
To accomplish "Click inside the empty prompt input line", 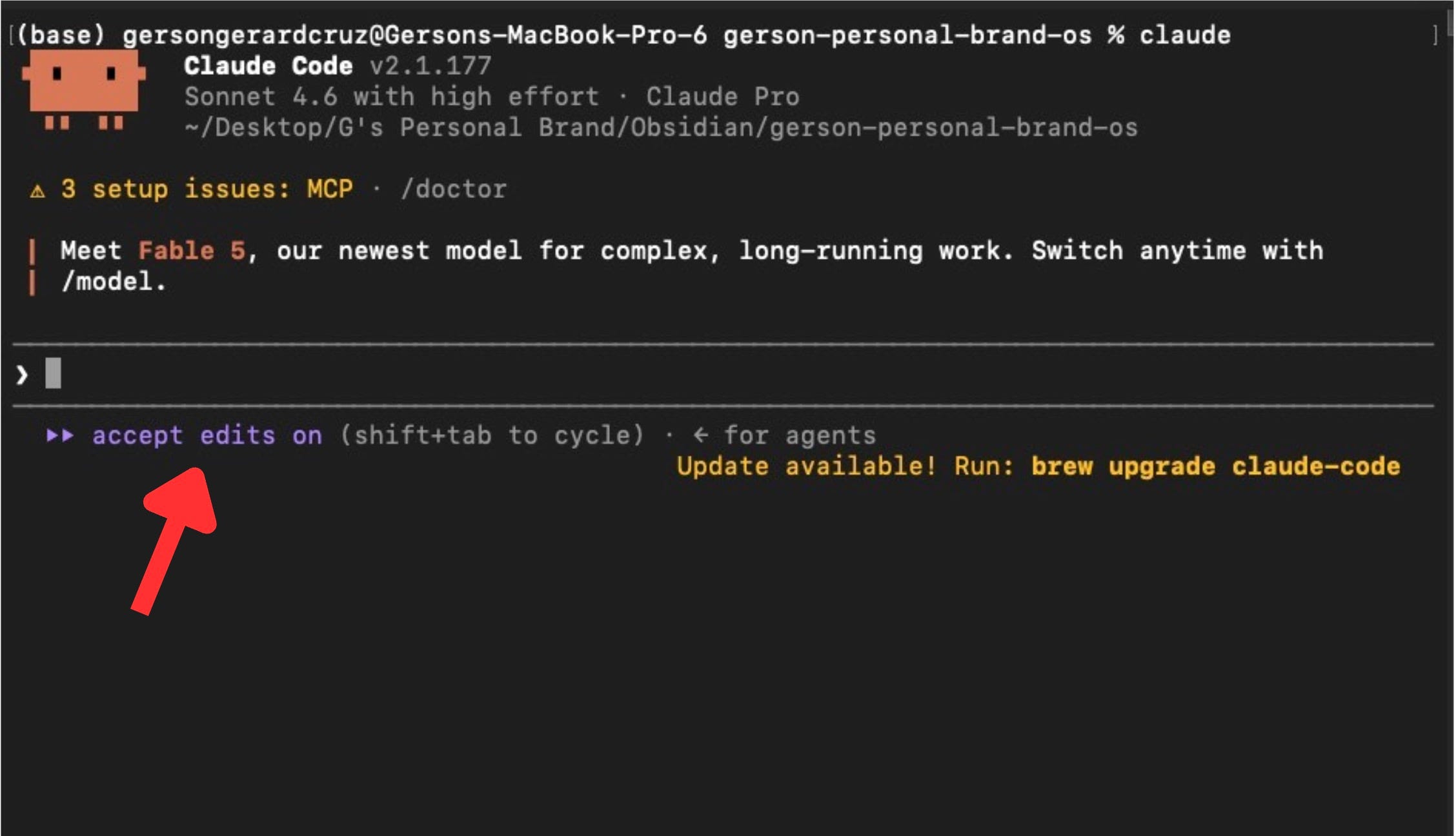I will (x=723, y=375).
